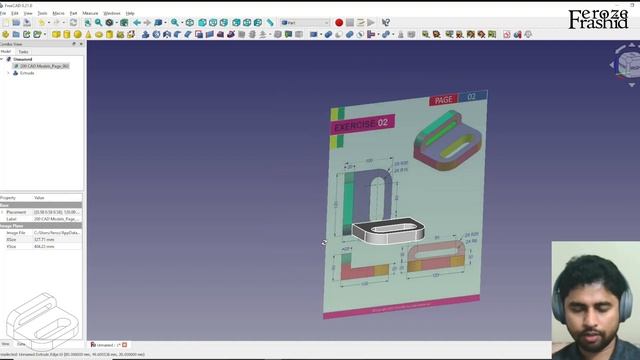Open the Draw style dropdown arrow
Screen dimensions: 640x360
pos(116,23)
